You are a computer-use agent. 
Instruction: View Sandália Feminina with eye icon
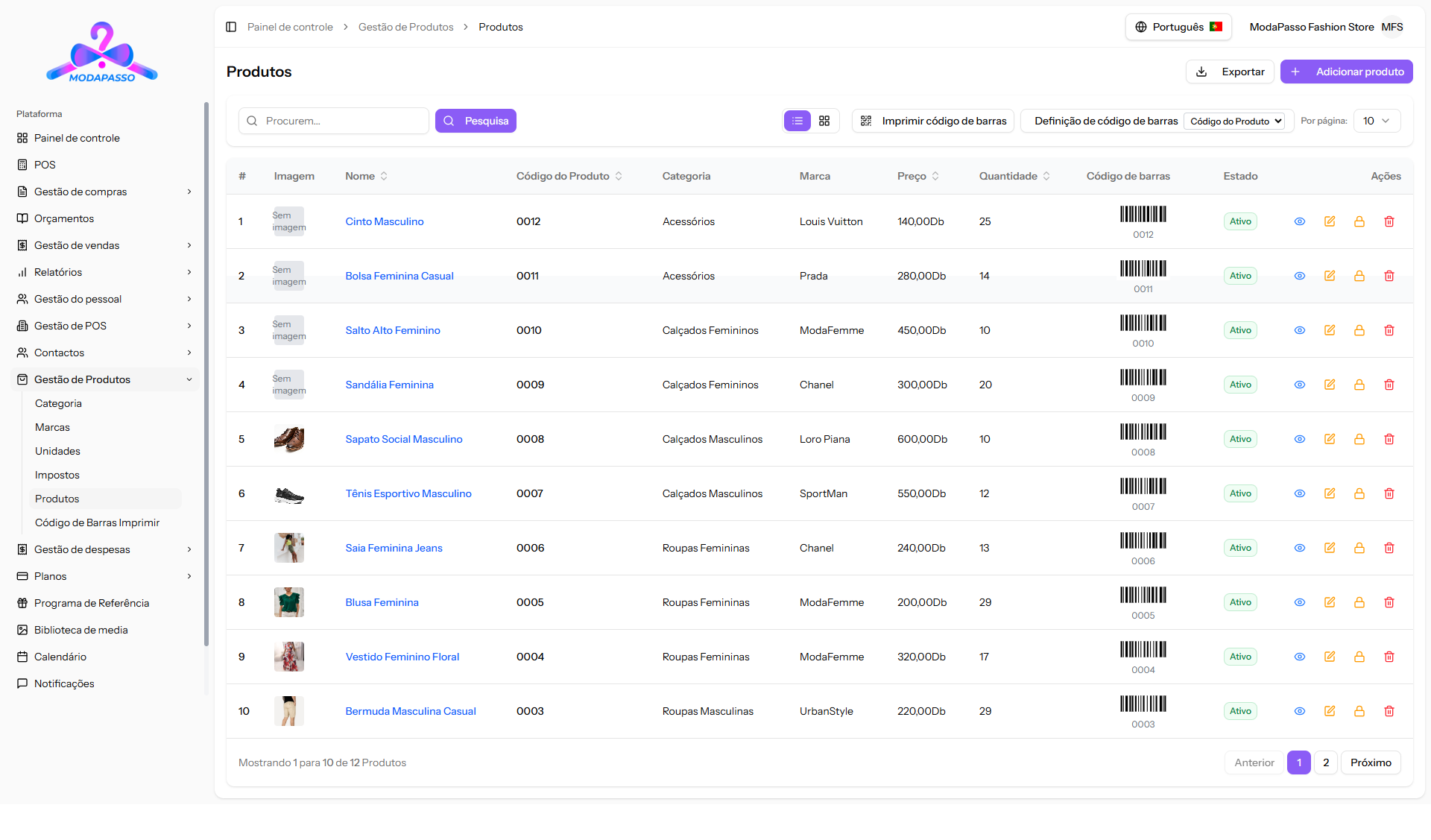coord(1299,385)
